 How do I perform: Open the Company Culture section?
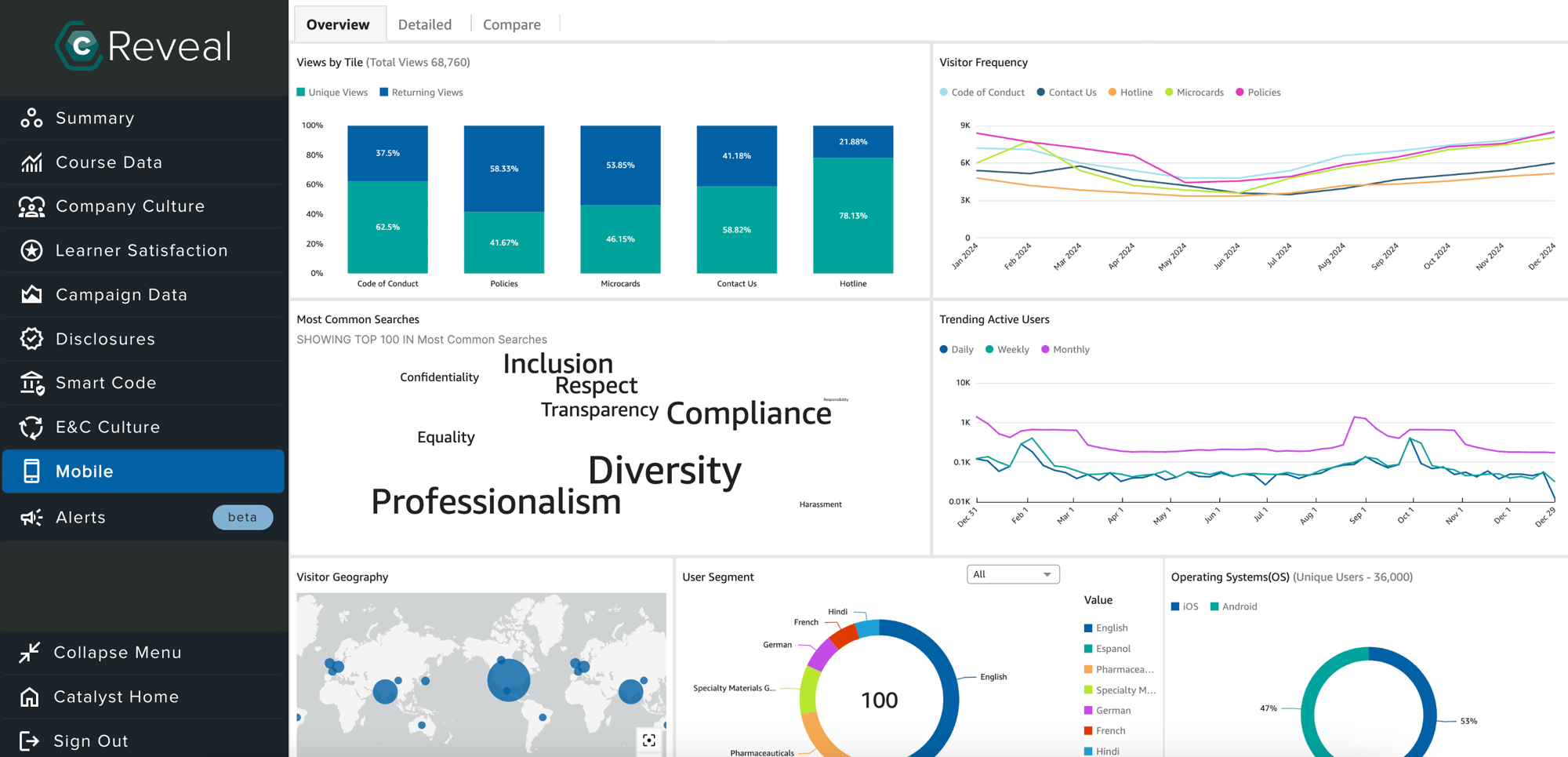[143, 206]
